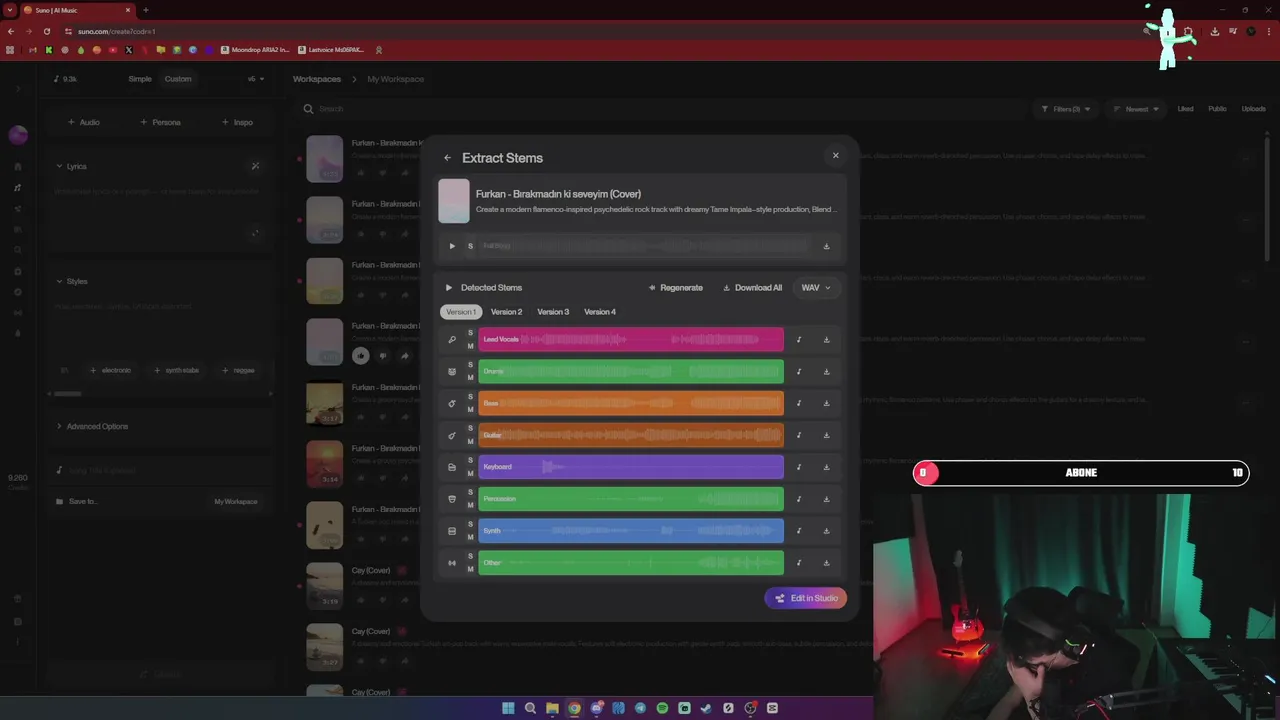Click the Lead Vocals pink waveform
The image size is (1280, 720).
click(x=631, y=340)
